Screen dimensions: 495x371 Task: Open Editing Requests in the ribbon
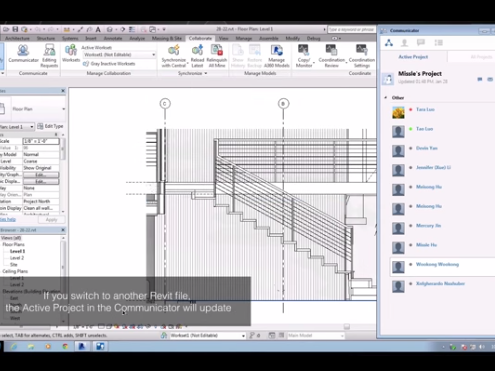click(49, 55)
